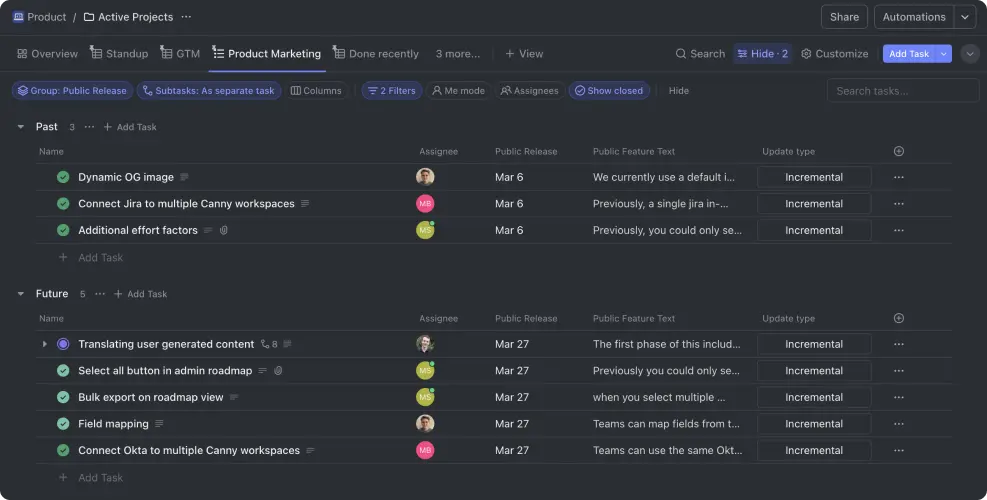Open attachment icon of Additional effort factors
This screenshot has height=500, width=987.
(x=223, y=230)
